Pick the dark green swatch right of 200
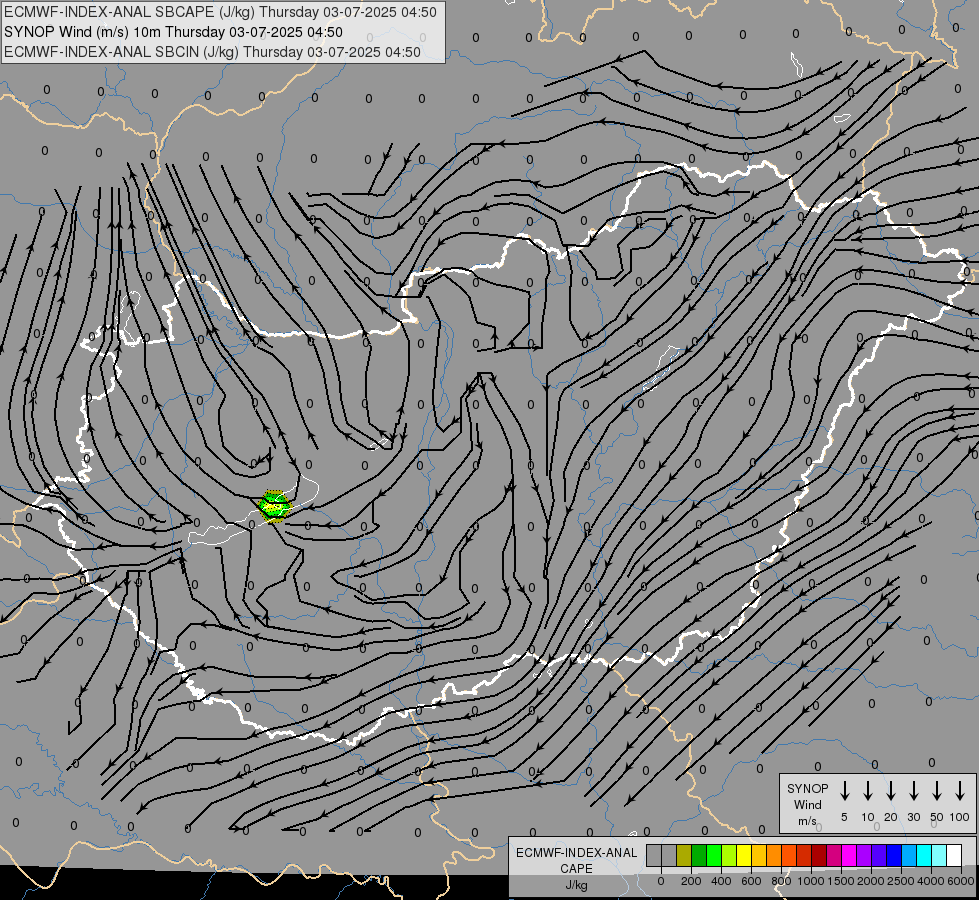Viewport: 979px width, 900px height. tap(699, 855)
